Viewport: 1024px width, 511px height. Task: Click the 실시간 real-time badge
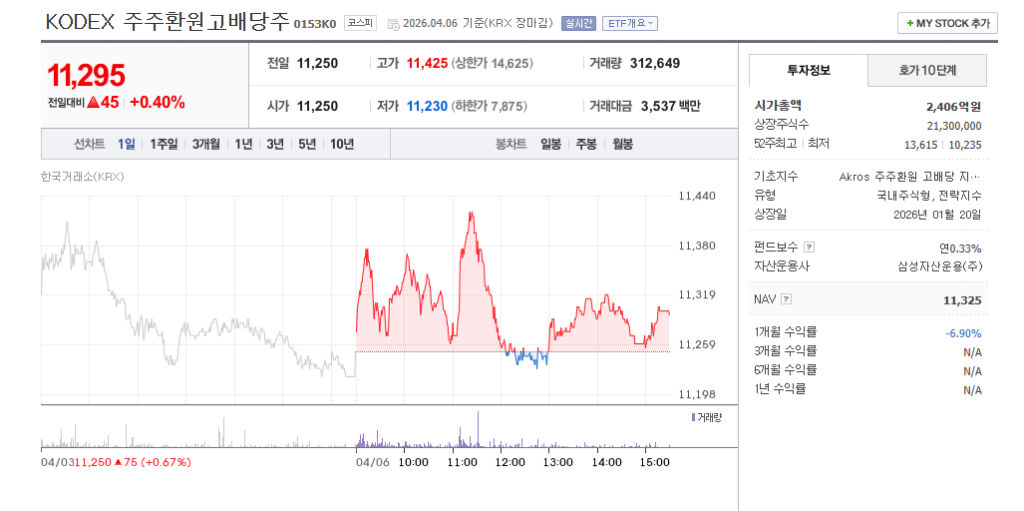click(x=578, y=23)
